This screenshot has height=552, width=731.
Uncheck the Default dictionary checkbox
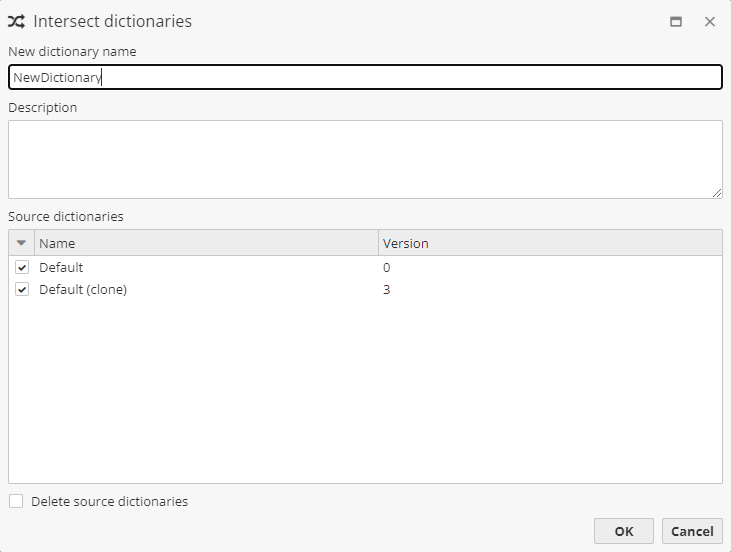(x=22, y=268)
